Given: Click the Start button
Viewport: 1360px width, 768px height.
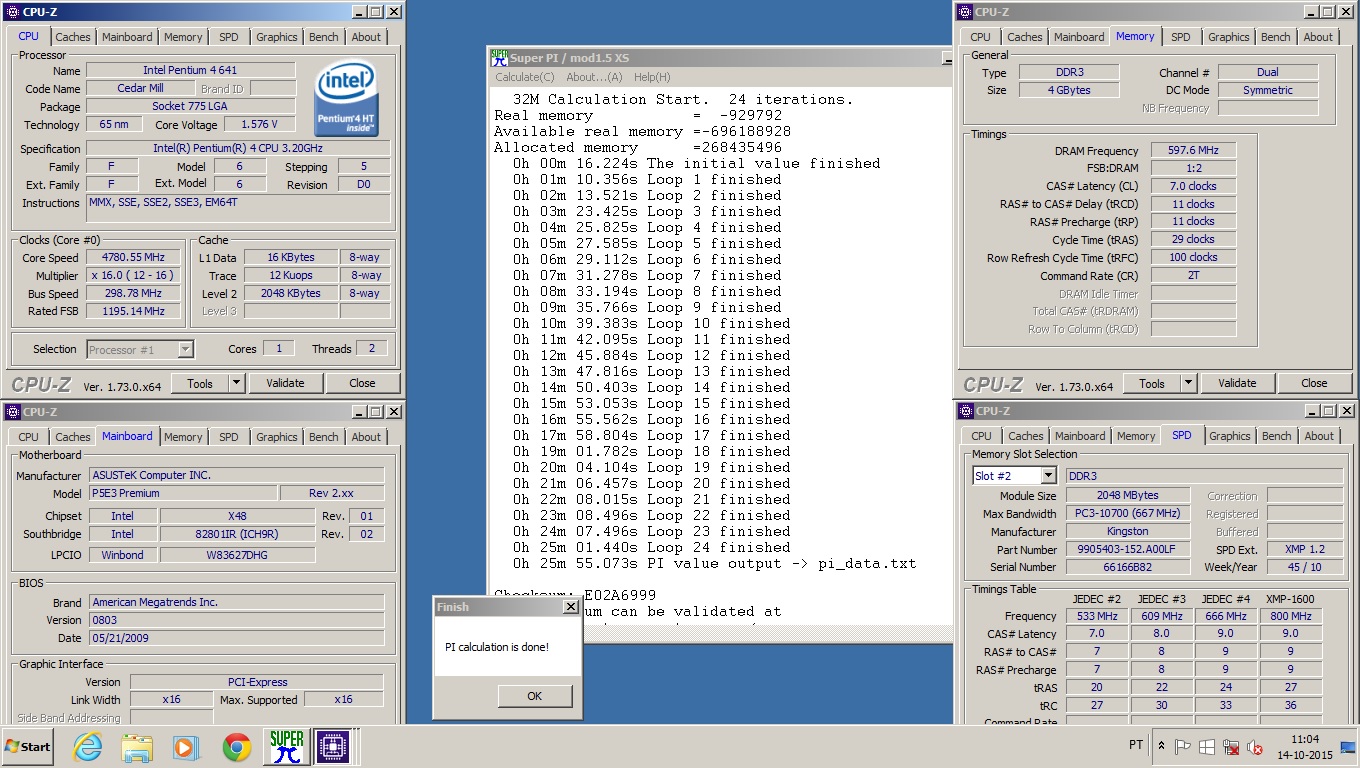Looking at the screenshot, I should point(27,747).
